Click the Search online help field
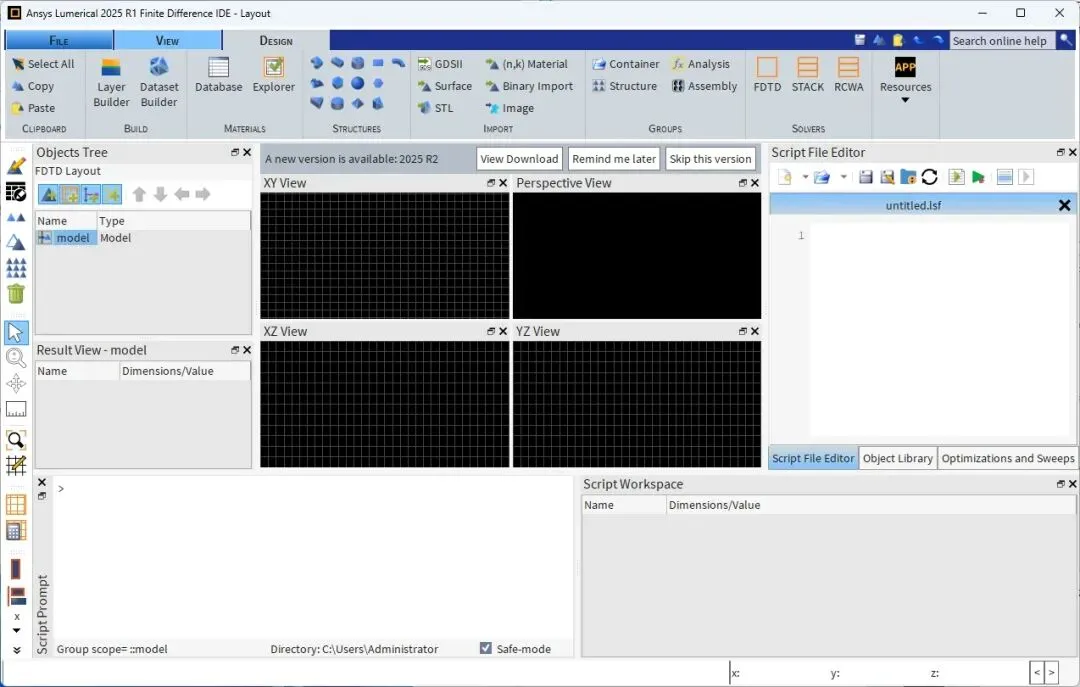This screenshot has height=687, width=1080. tap(1002, 41)
